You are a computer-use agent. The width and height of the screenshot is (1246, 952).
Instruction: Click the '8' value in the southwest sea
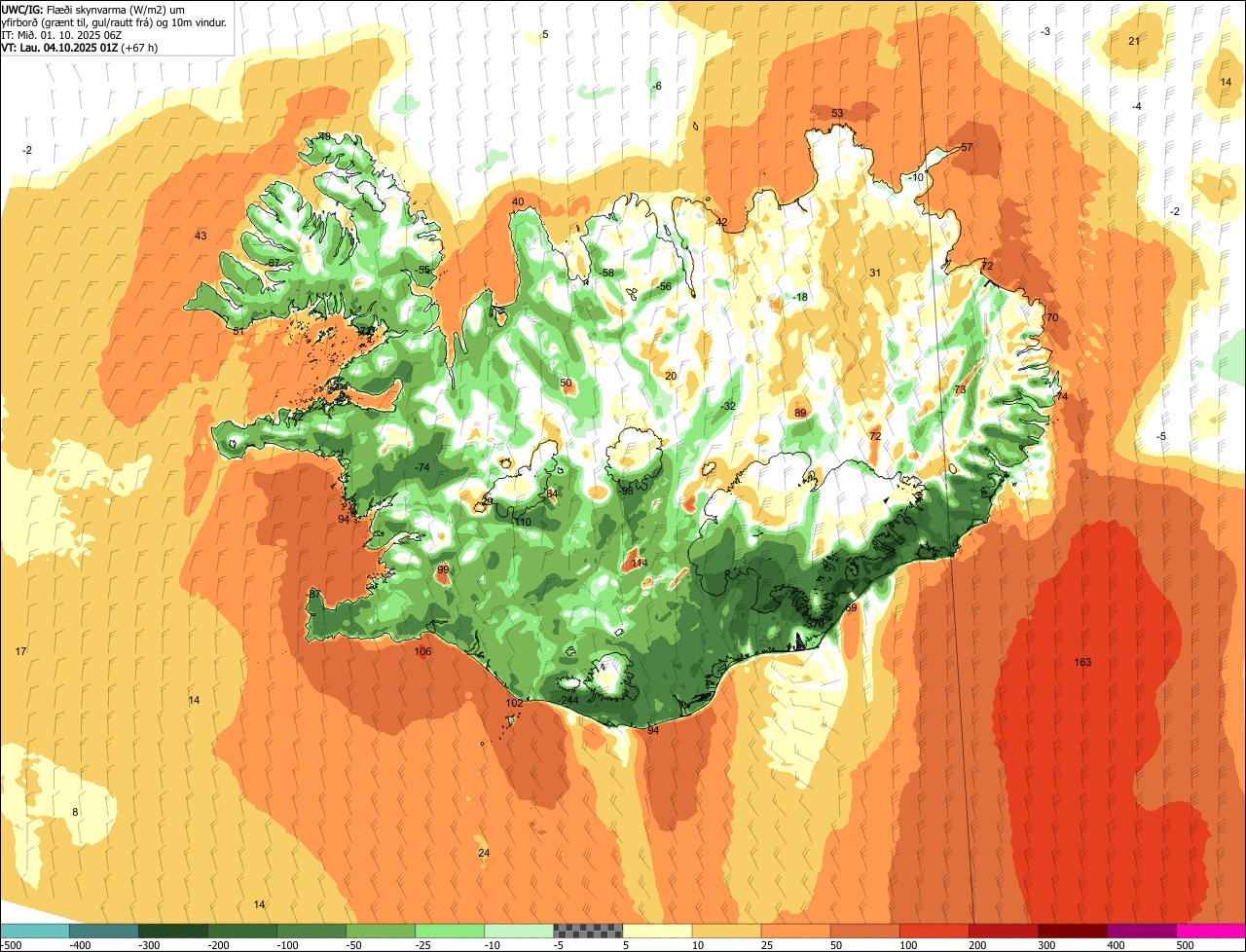pos(75,813)
